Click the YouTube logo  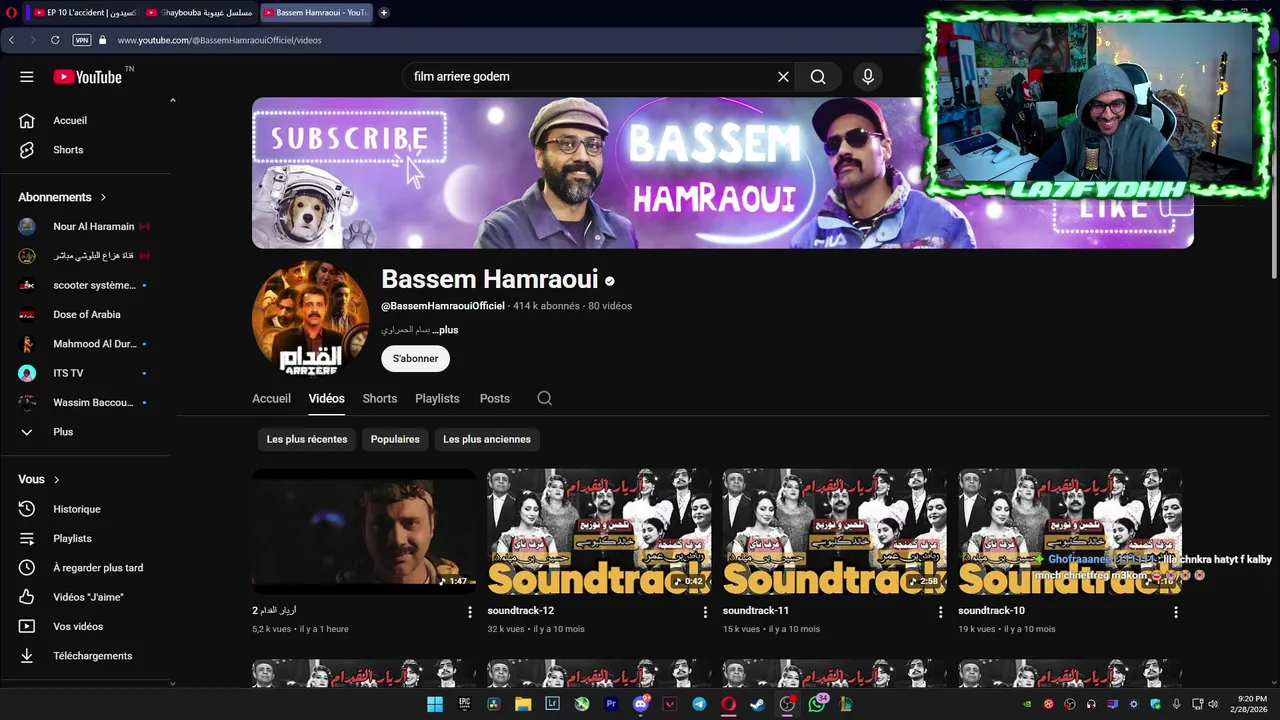(88, 77)
